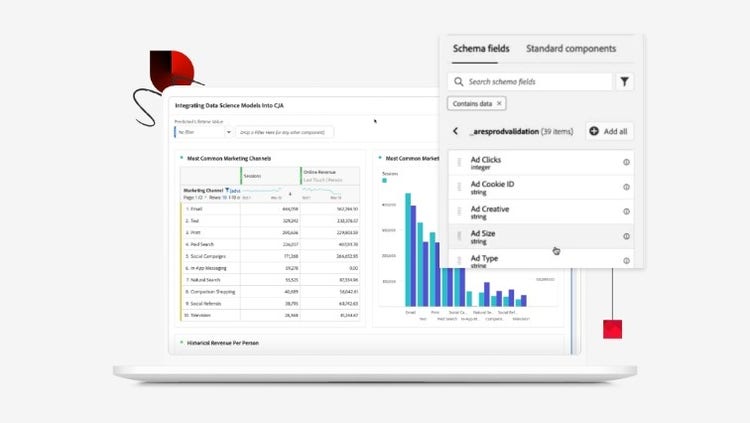Click the search magnifier icon
This screenshot has height=423, width=750.
point(458,82)
